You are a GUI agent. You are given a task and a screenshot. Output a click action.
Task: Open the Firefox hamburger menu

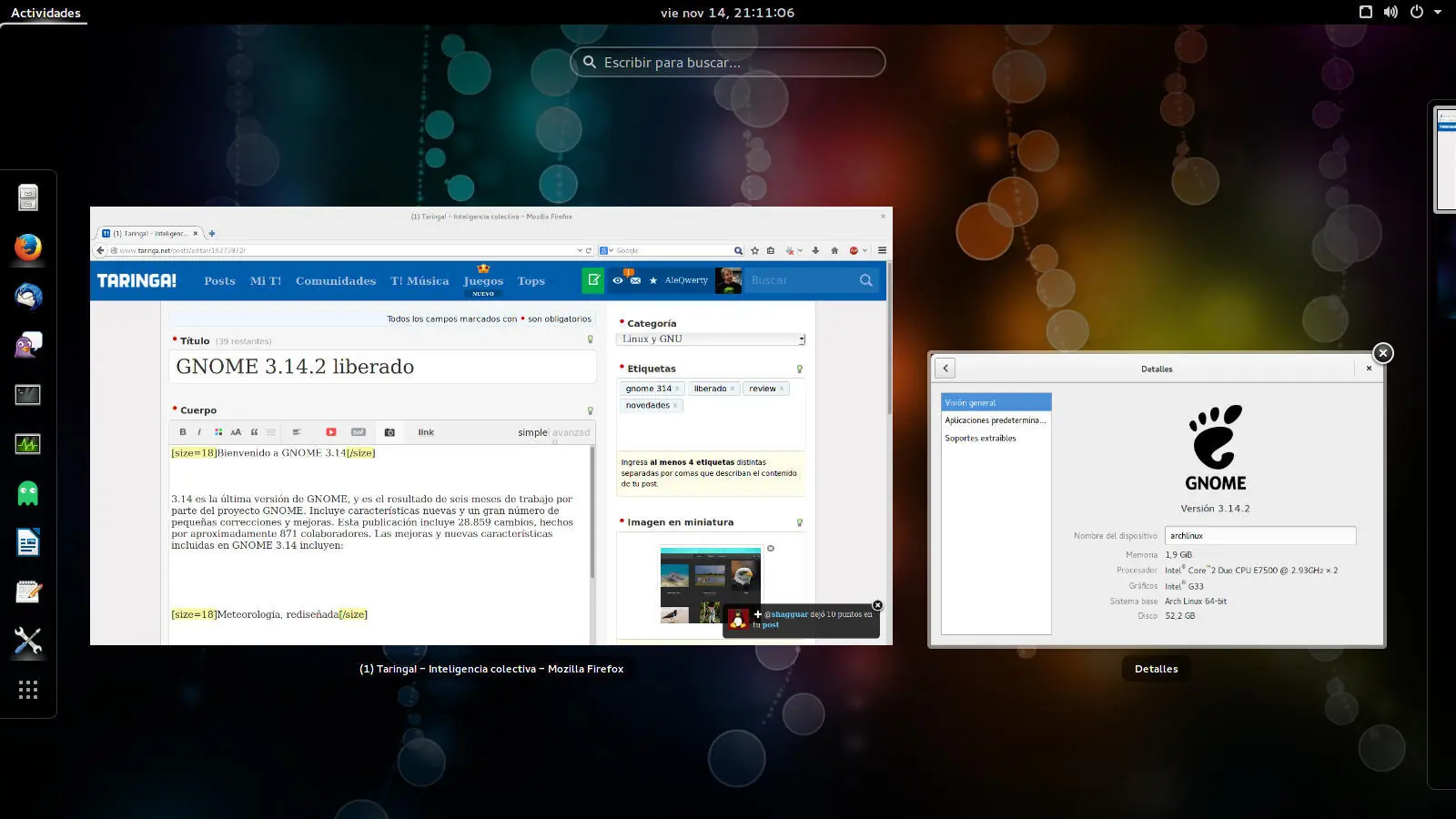(882, 250)
